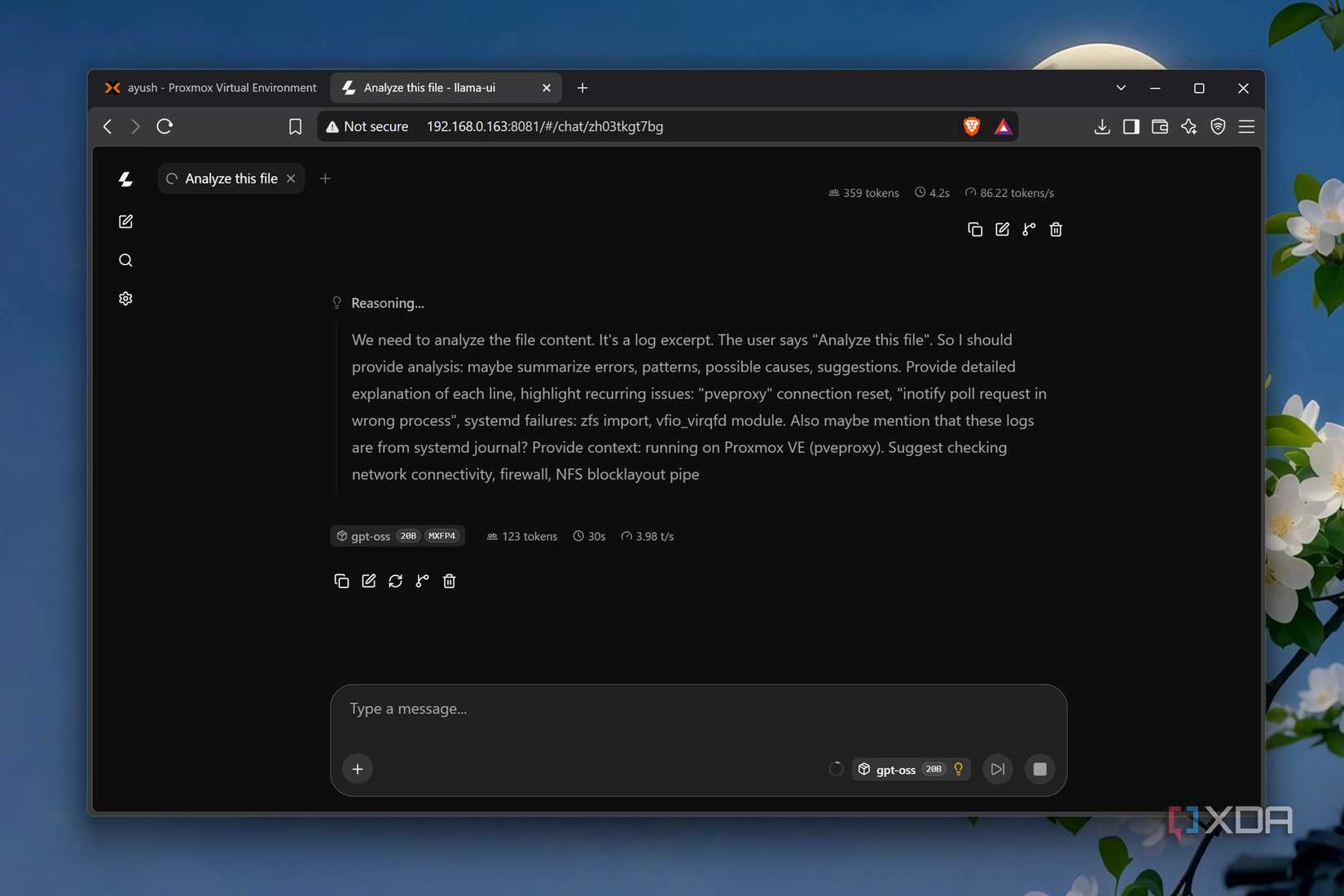Reload the current page

click(165, 126)
